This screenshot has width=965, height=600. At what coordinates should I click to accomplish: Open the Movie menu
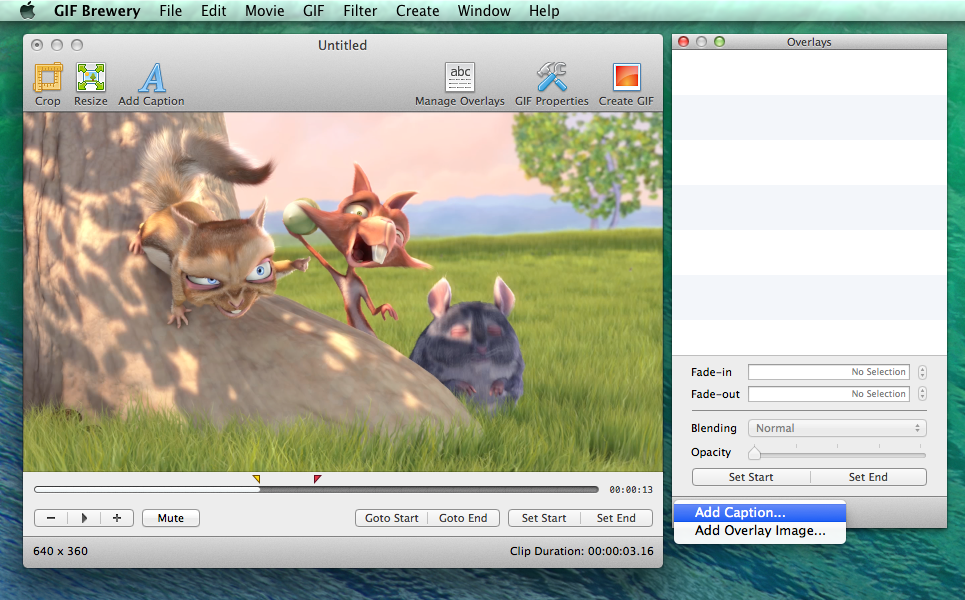265,10
